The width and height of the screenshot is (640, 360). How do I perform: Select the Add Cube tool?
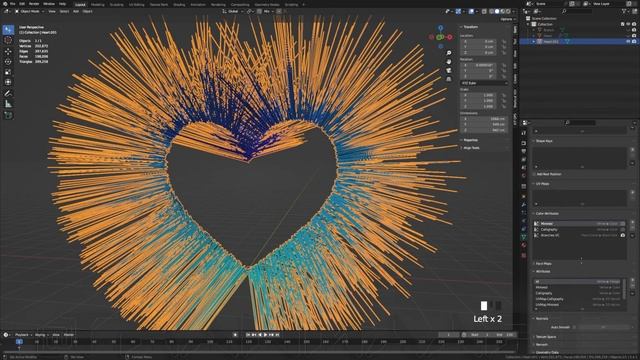point(8,116)
